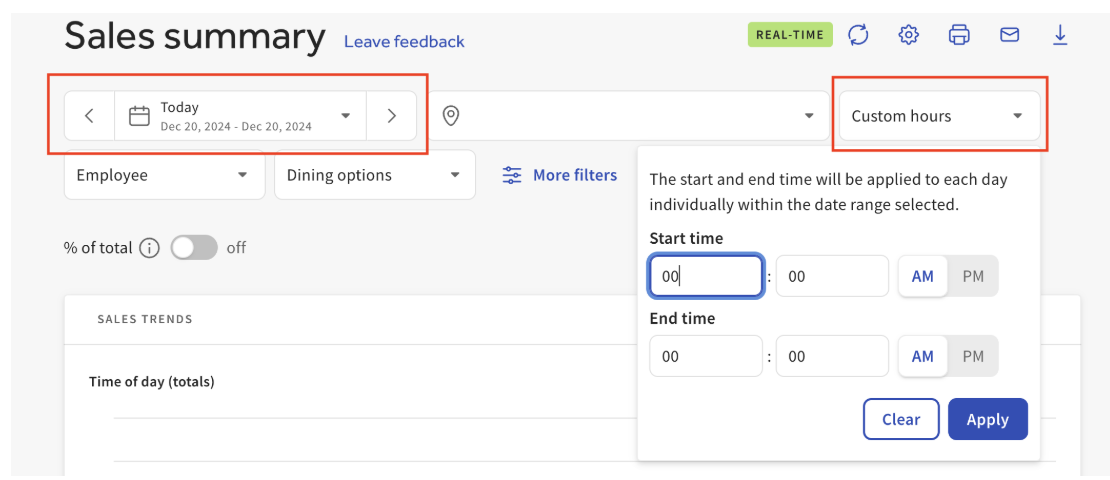The width and height of the screenshot is (1110, 480).
Task: Click the refresh report icon
Action: [x=858, y=35]
